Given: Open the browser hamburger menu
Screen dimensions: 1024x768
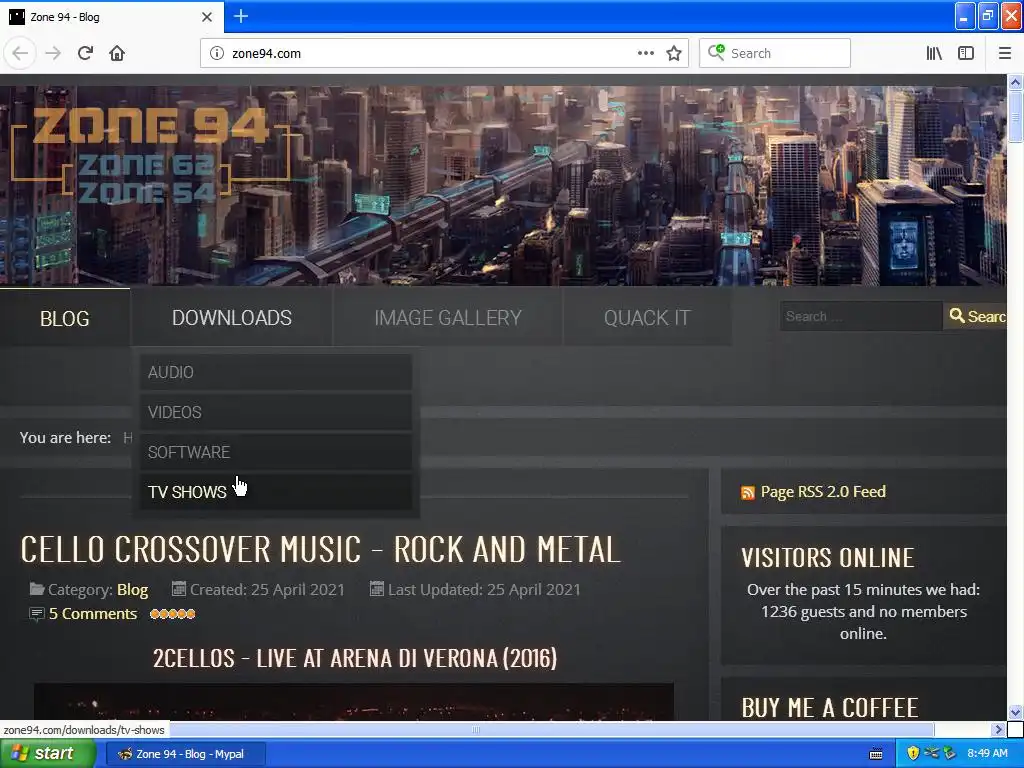Looking at the screenshot, I should pyautogui.click(x=1005, y=54).
